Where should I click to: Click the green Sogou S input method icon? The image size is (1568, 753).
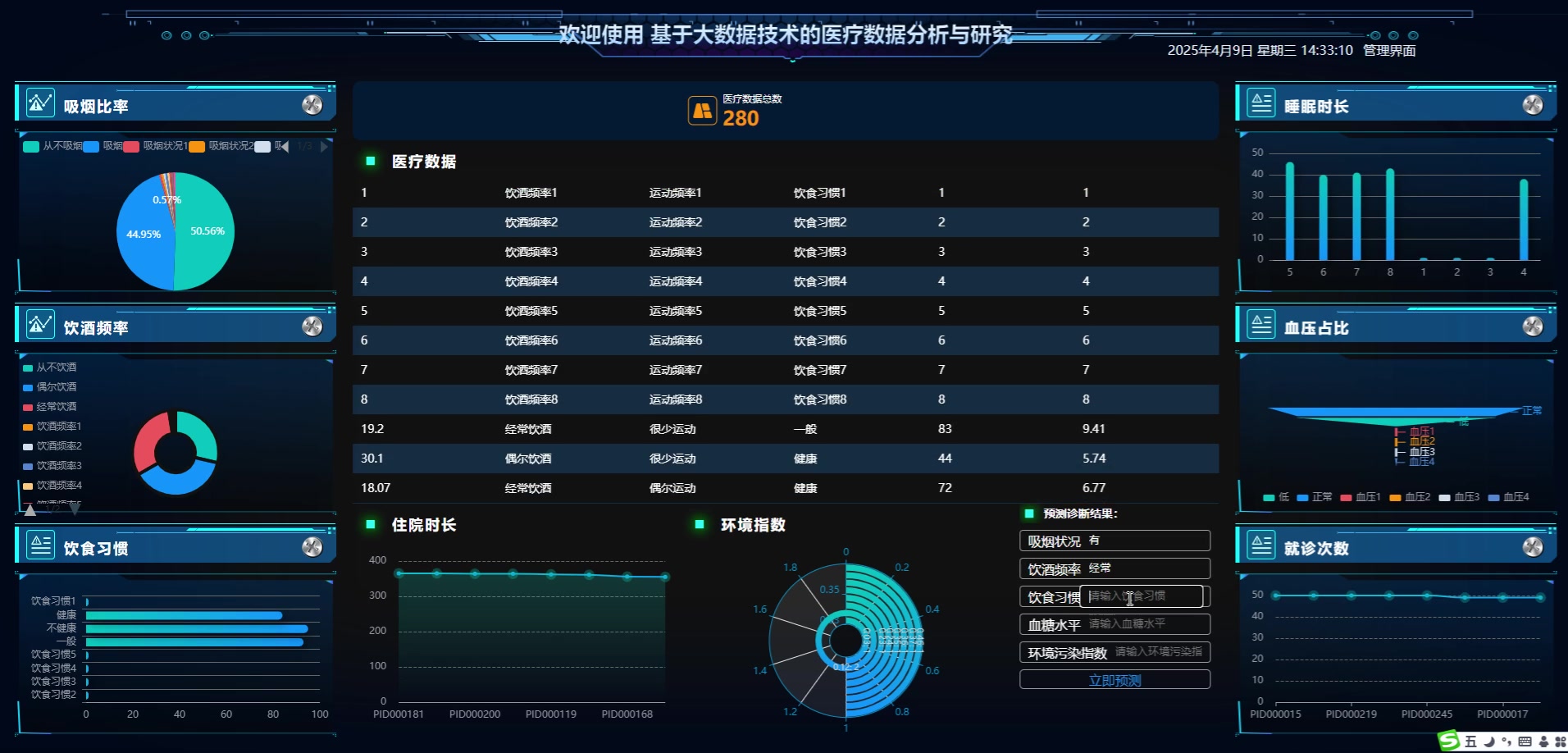point(1450,742)
